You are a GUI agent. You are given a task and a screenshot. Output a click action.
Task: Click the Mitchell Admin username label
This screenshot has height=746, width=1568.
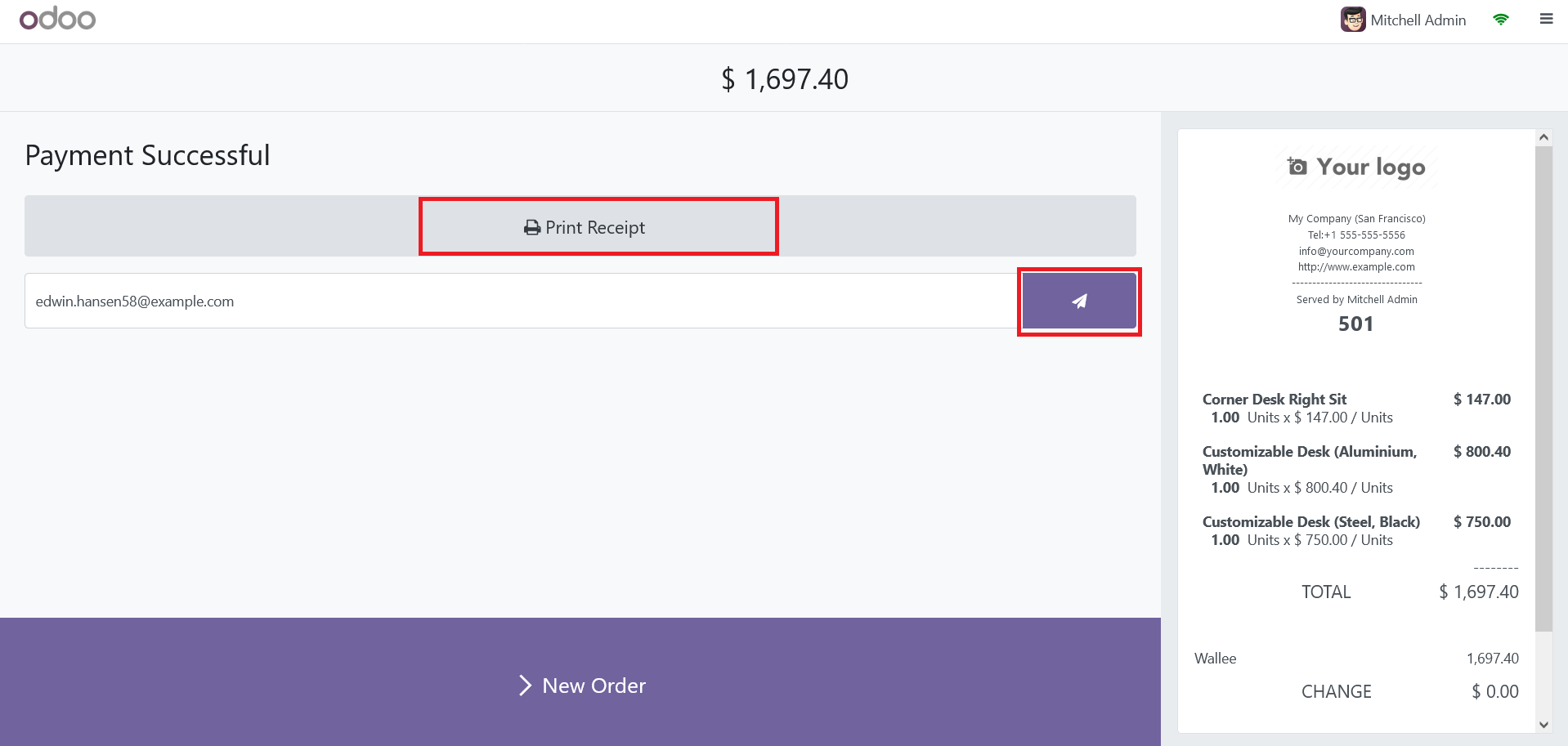point(1418,20)
